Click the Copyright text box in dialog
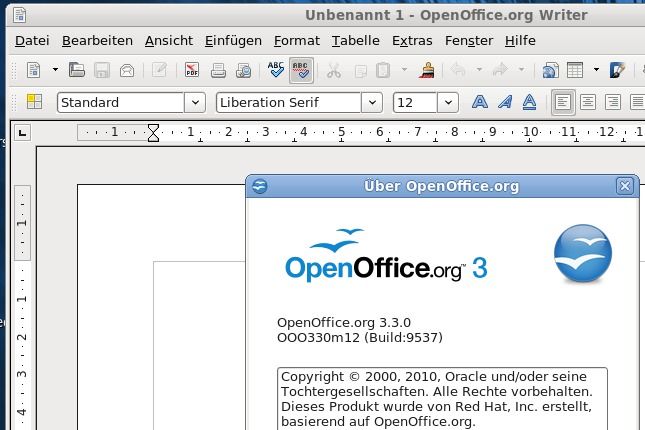Screen dimensions: 645x430 (x=442, y=399)
